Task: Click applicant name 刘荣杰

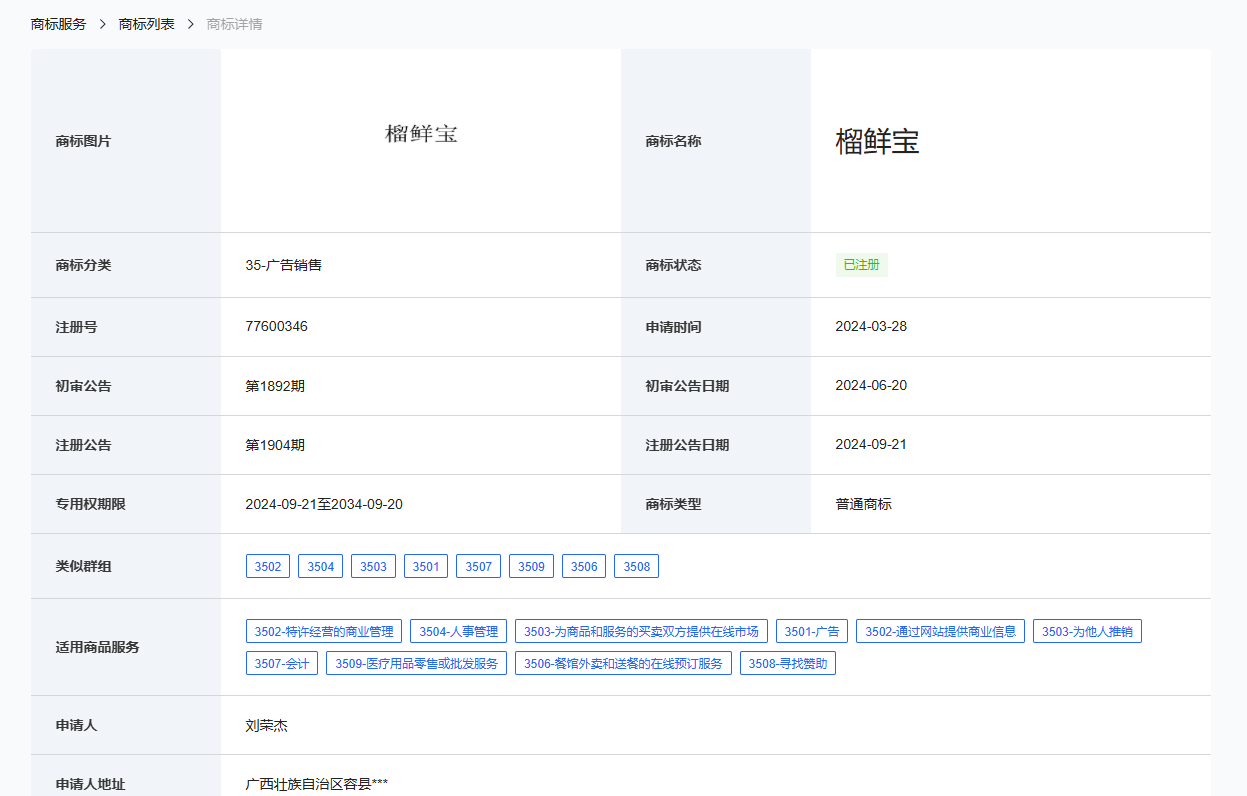Action: pyautogui.click(x=266, y=725)
